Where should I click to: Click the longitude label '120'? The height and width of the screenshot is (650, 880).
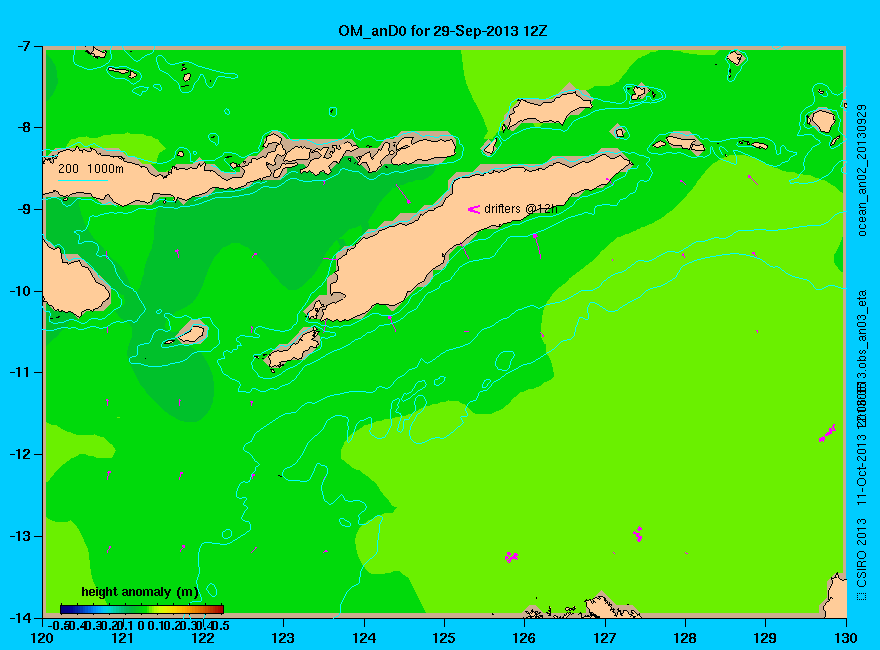43,638
